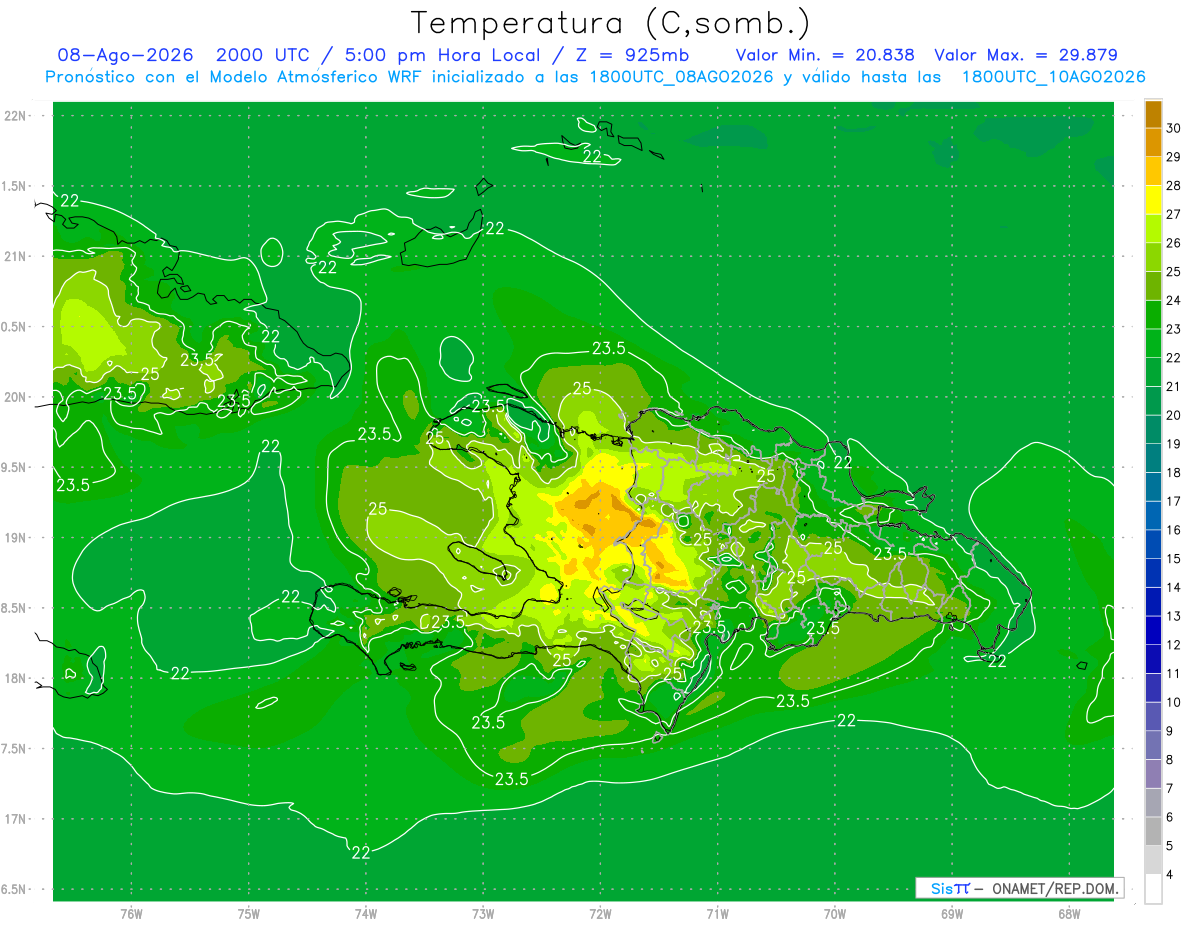
Task: Click the purple swatch between 8 and 9
Action: tap(1153, 745)
